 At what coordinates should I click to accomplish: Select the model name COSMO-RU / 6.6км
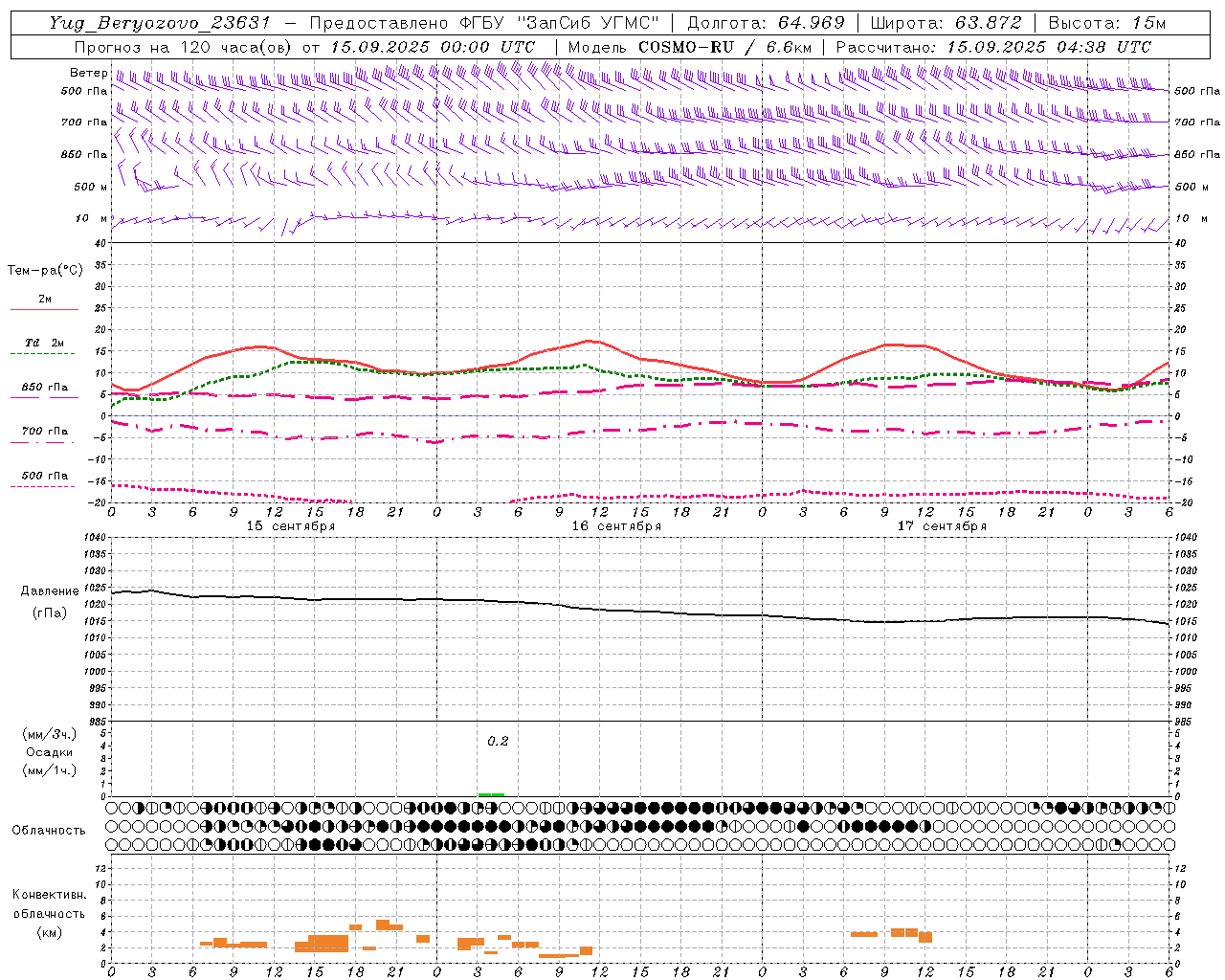point(725,47)
